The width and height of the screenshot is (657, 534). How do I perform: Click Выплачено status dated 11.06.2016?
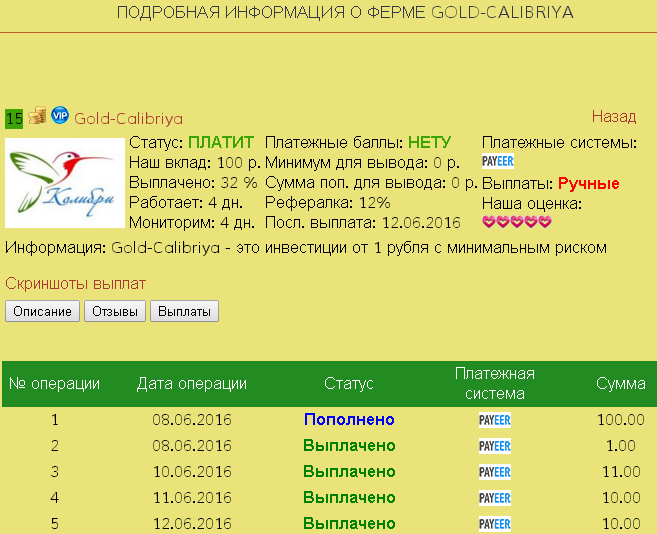(x=349, y=498)
